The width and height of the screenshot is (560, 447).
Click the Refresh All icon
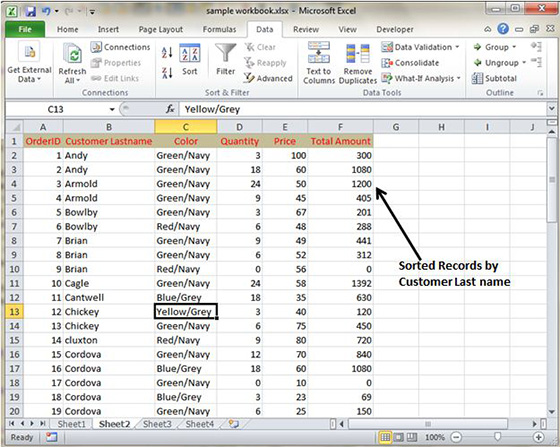[72, 54]
